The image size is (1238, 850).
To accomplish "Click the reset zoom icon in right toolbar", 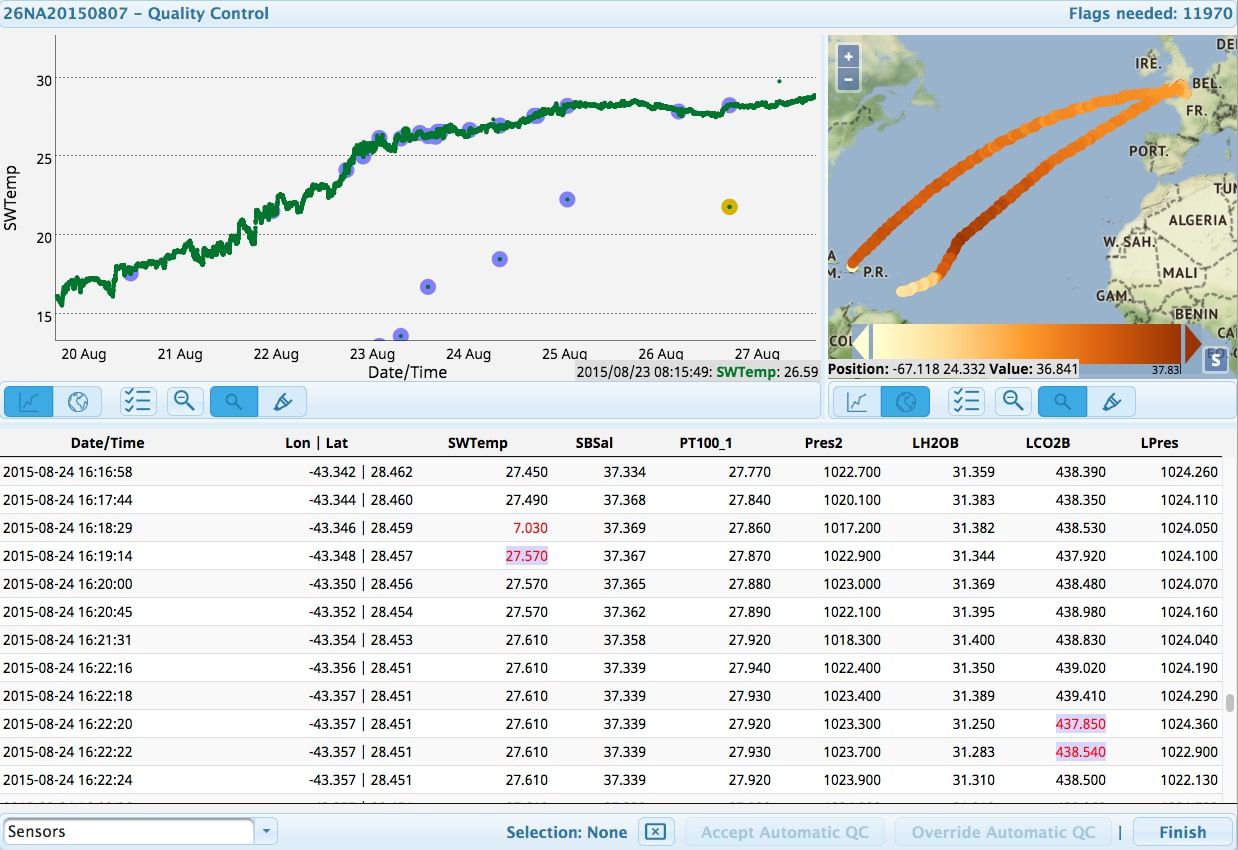I will (x=1013, y=402).
